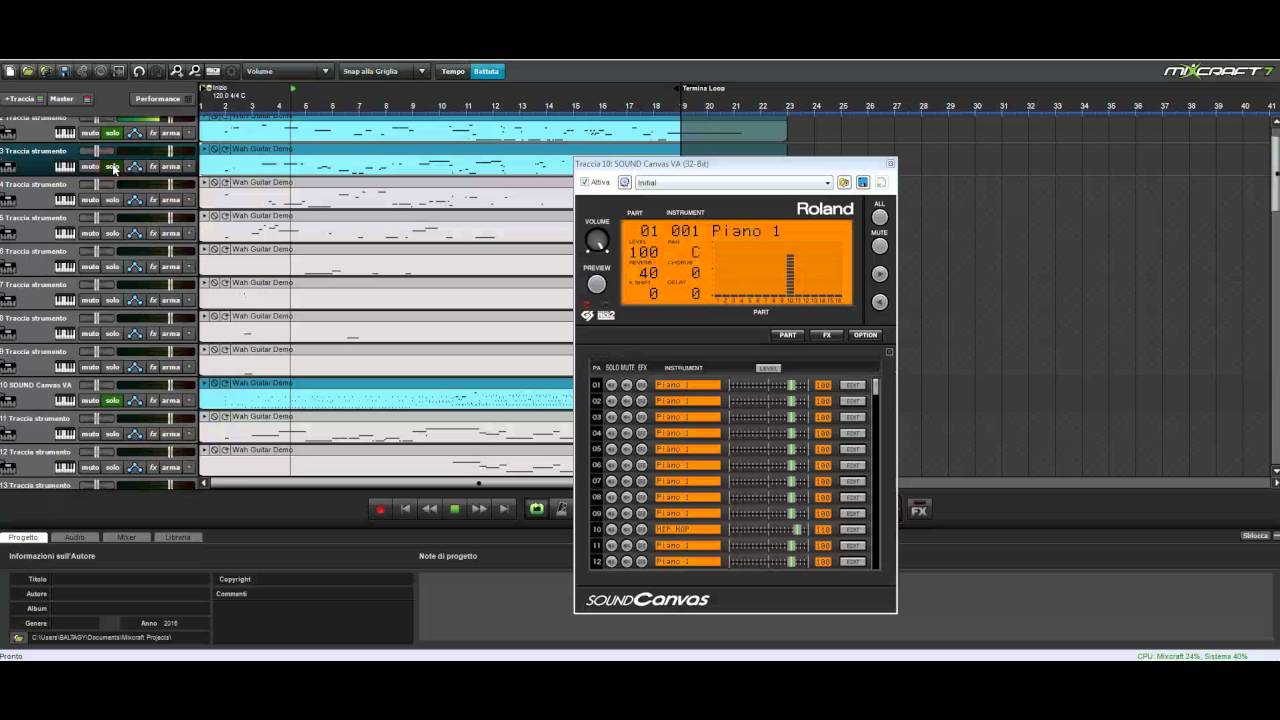1280x720 pixels.
Task: Click the PREVIEW round button in Sound Canvas
Action: pyautogui.click(x=597, y=284)
